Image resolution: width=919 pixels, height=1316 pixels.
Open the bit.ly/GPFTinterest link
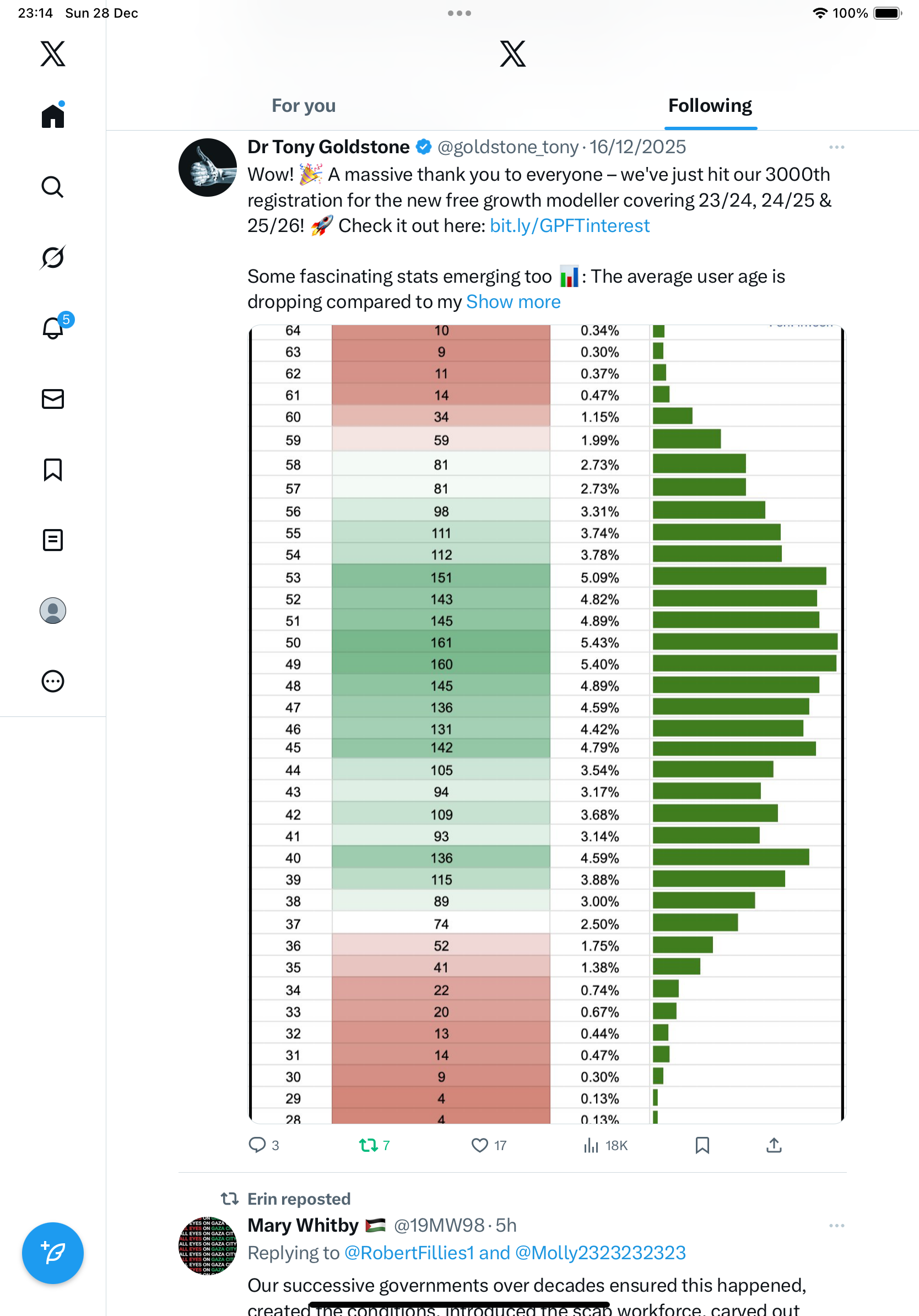[570, 226]
